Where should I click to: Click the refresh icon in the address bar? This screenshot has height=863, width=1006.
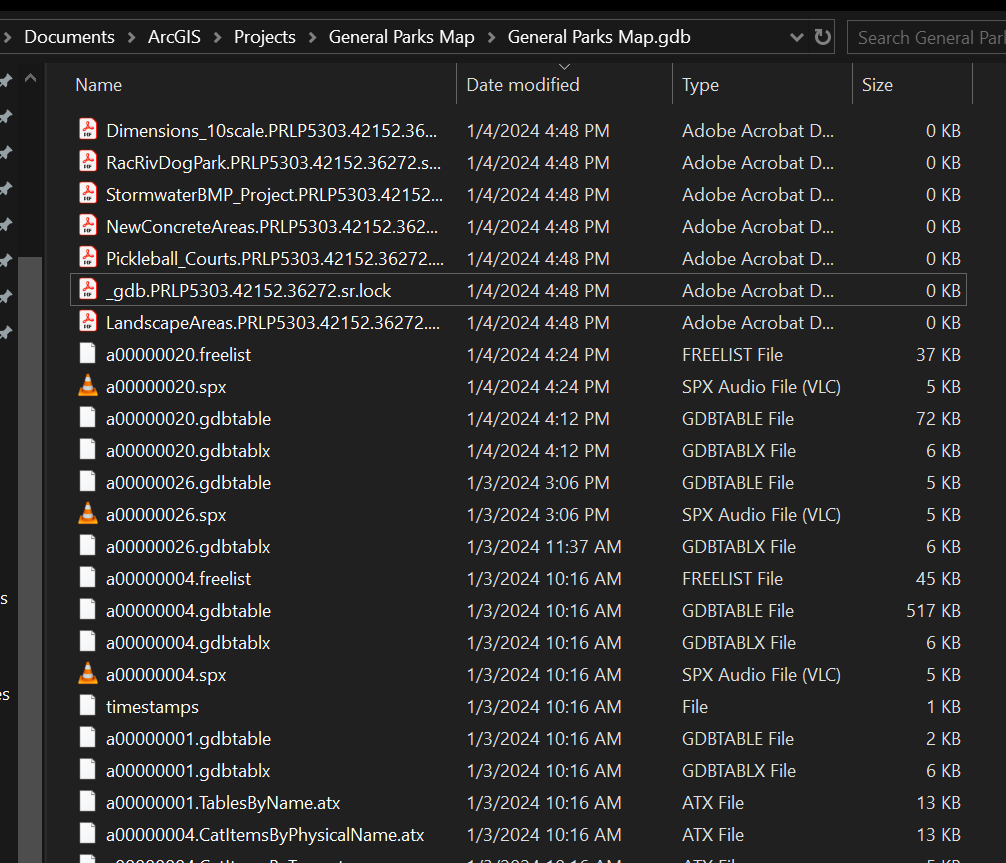point(822,36)
